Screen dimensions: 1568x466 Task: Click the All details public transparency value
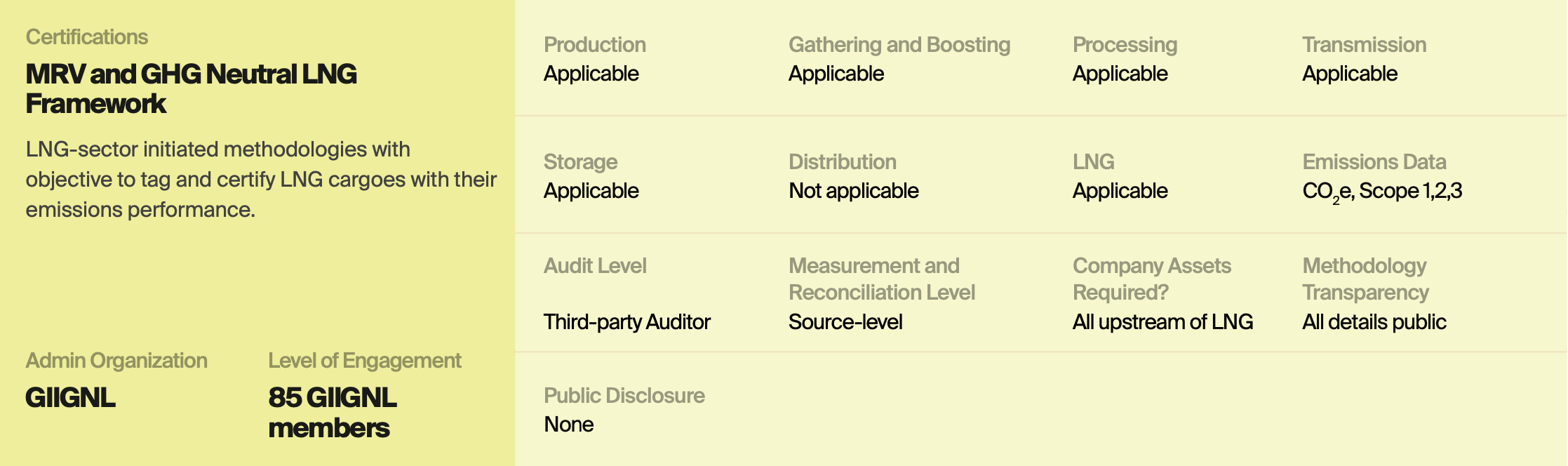tap(1374, 322)
